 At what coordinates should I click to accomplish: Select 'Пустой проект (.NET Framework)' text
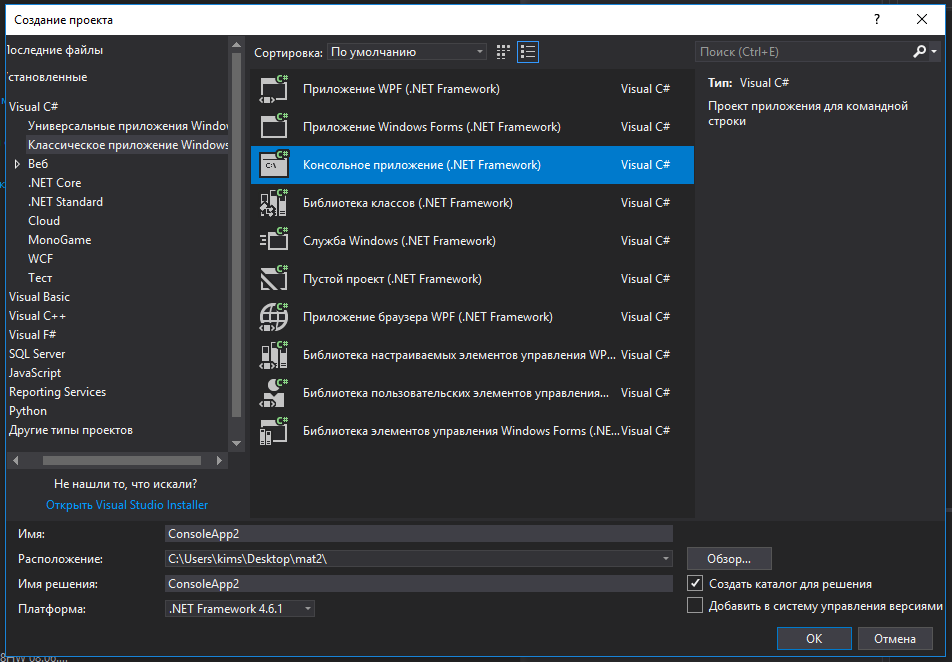(x=392, y=279)
